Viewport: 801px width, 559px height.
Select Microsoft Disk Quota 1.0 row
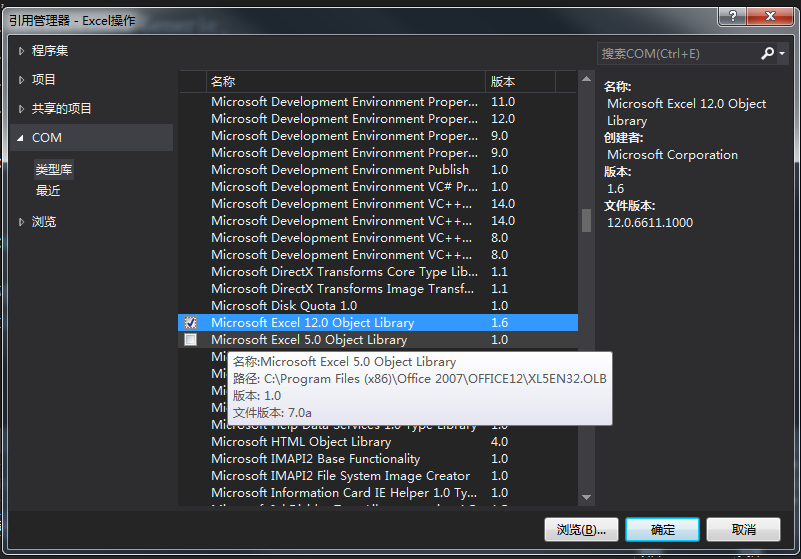pyautogui.click(x=378, y=306)
